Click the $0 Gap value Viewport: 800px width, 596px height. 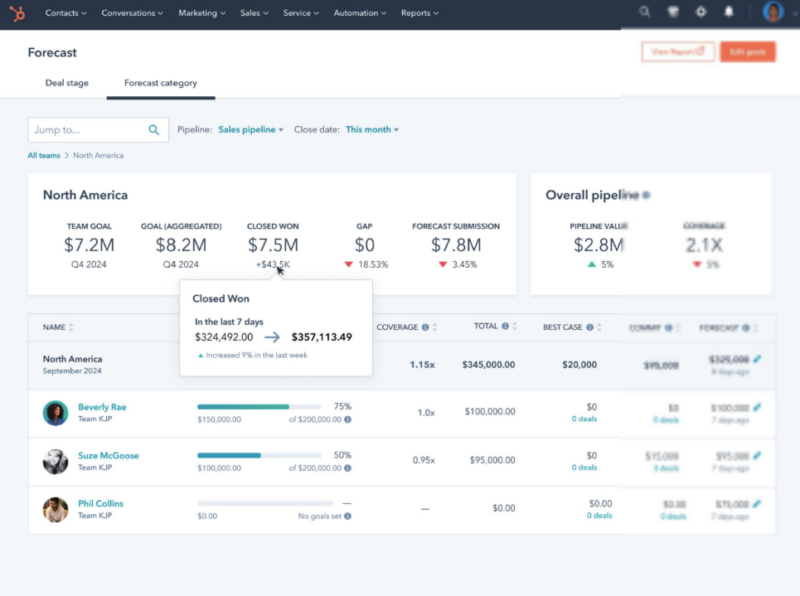(x=364, y=245)
